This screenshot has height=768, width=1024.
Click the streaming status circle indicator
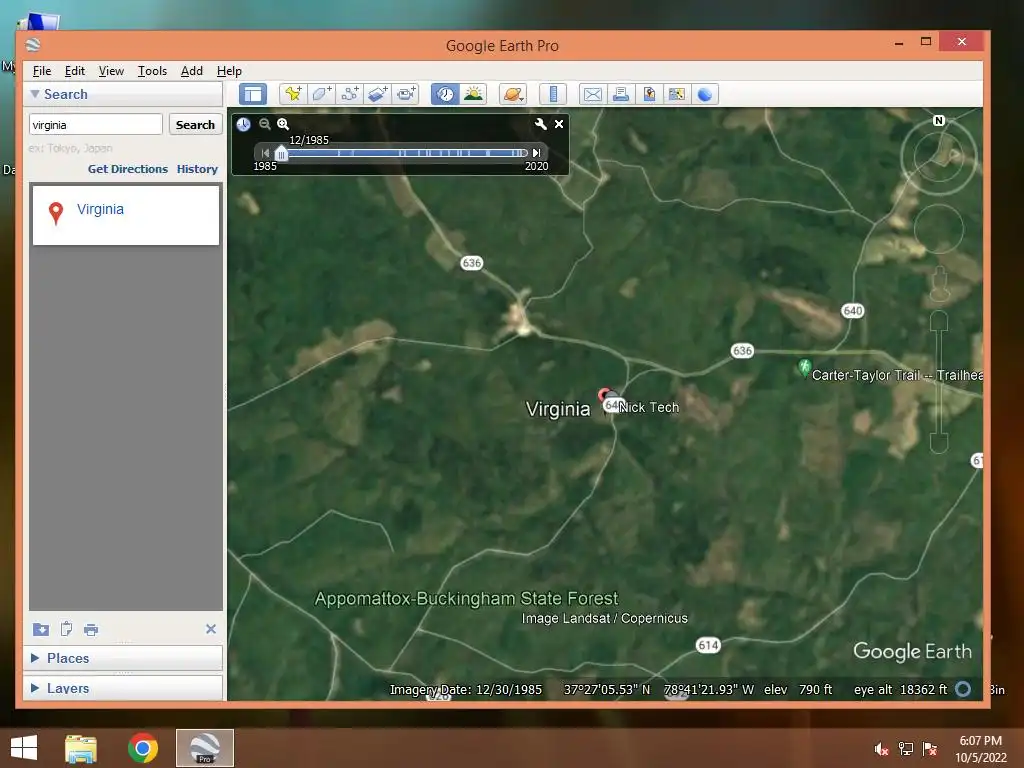point(963,689)
